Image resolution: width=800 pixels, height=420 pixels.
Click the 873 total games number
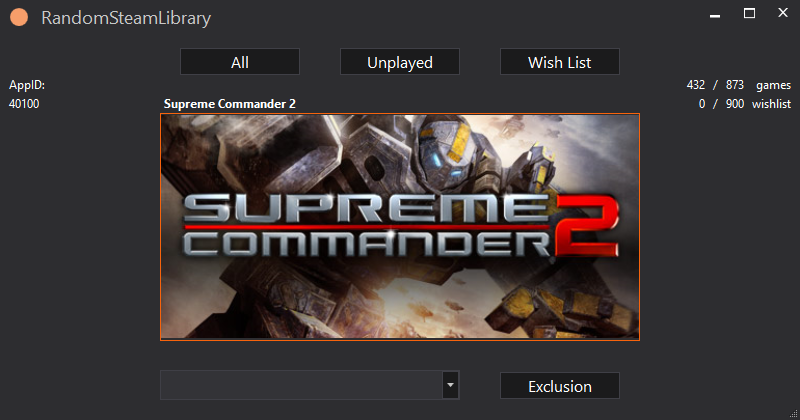pos(734,86)
